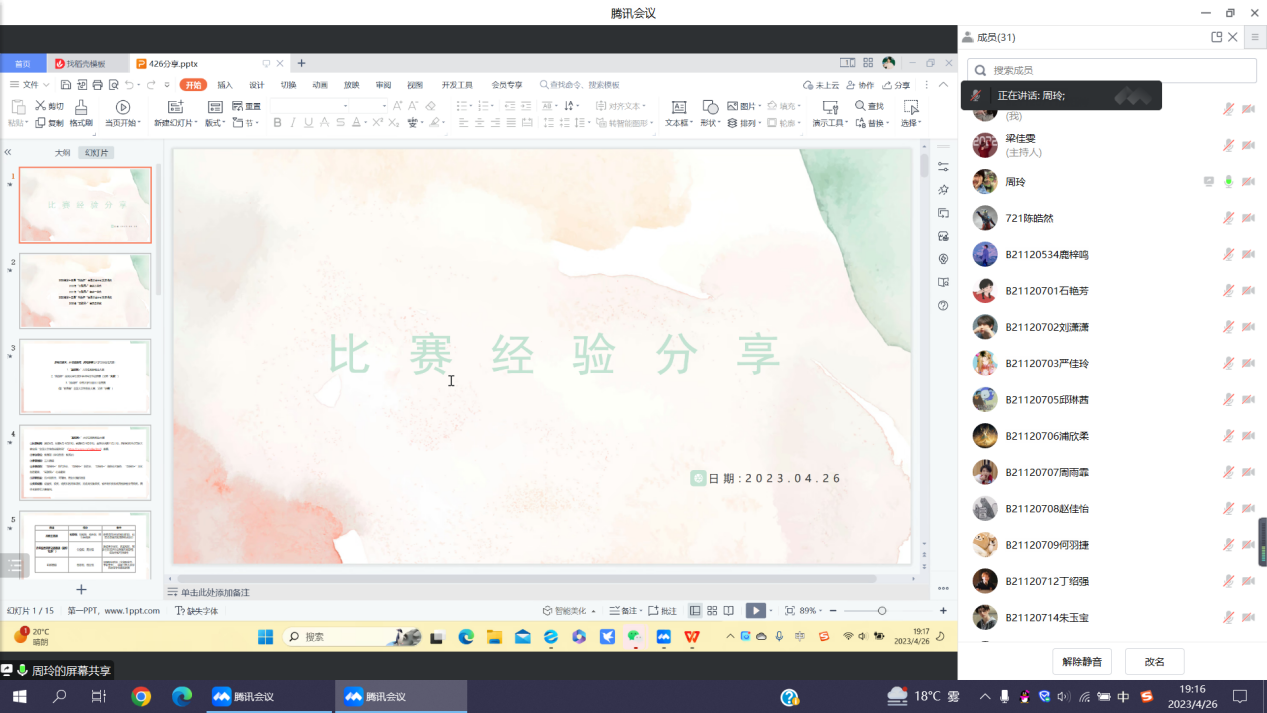Image resolution: width=1267 pixels, height=713 pixels.
Task: Switch to the 插入 ribbon tab
Action: 225,85
